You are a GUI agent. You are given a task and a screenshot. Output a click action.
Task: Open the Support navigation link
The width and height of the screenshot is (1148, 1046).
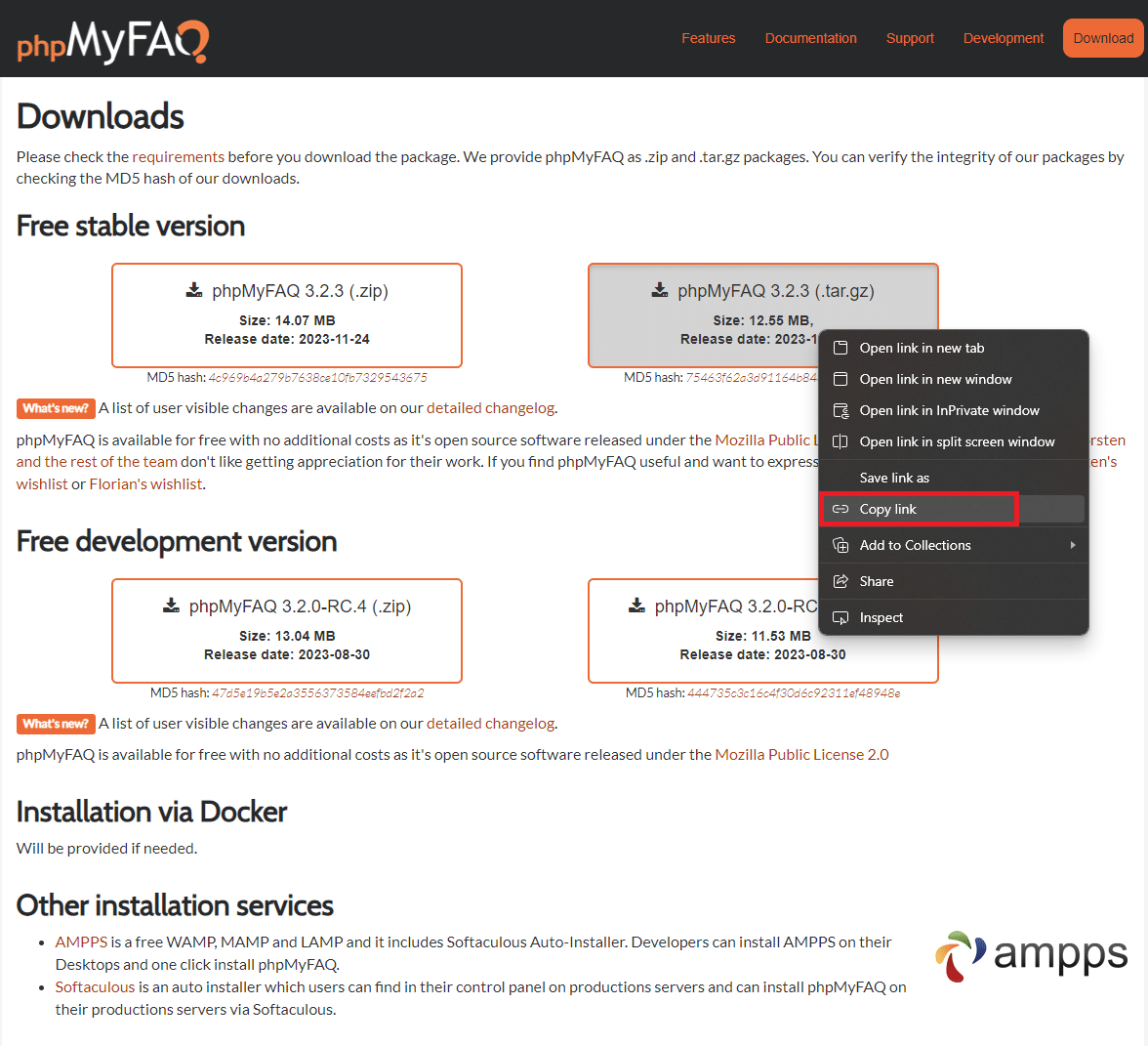tap(910, 38)
